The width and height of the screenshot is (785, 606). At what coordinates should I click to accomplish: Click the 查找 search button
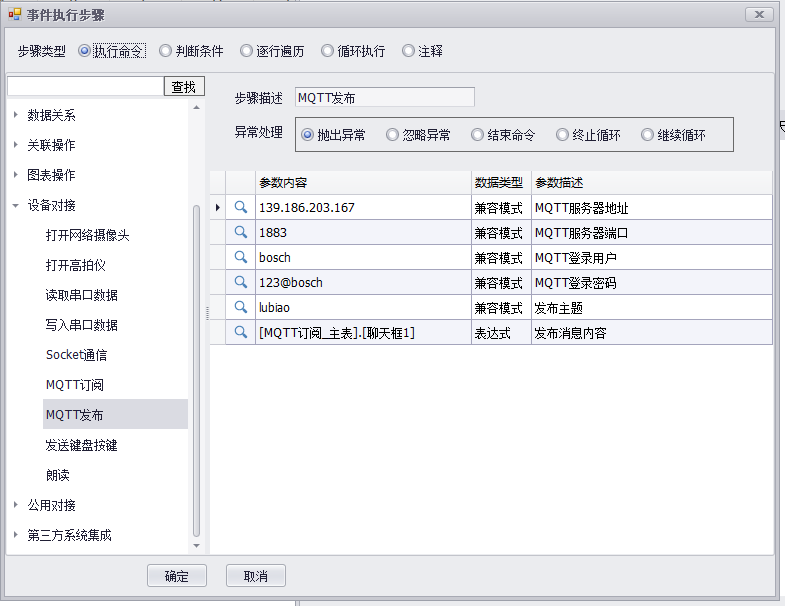[x=184, y=87]
